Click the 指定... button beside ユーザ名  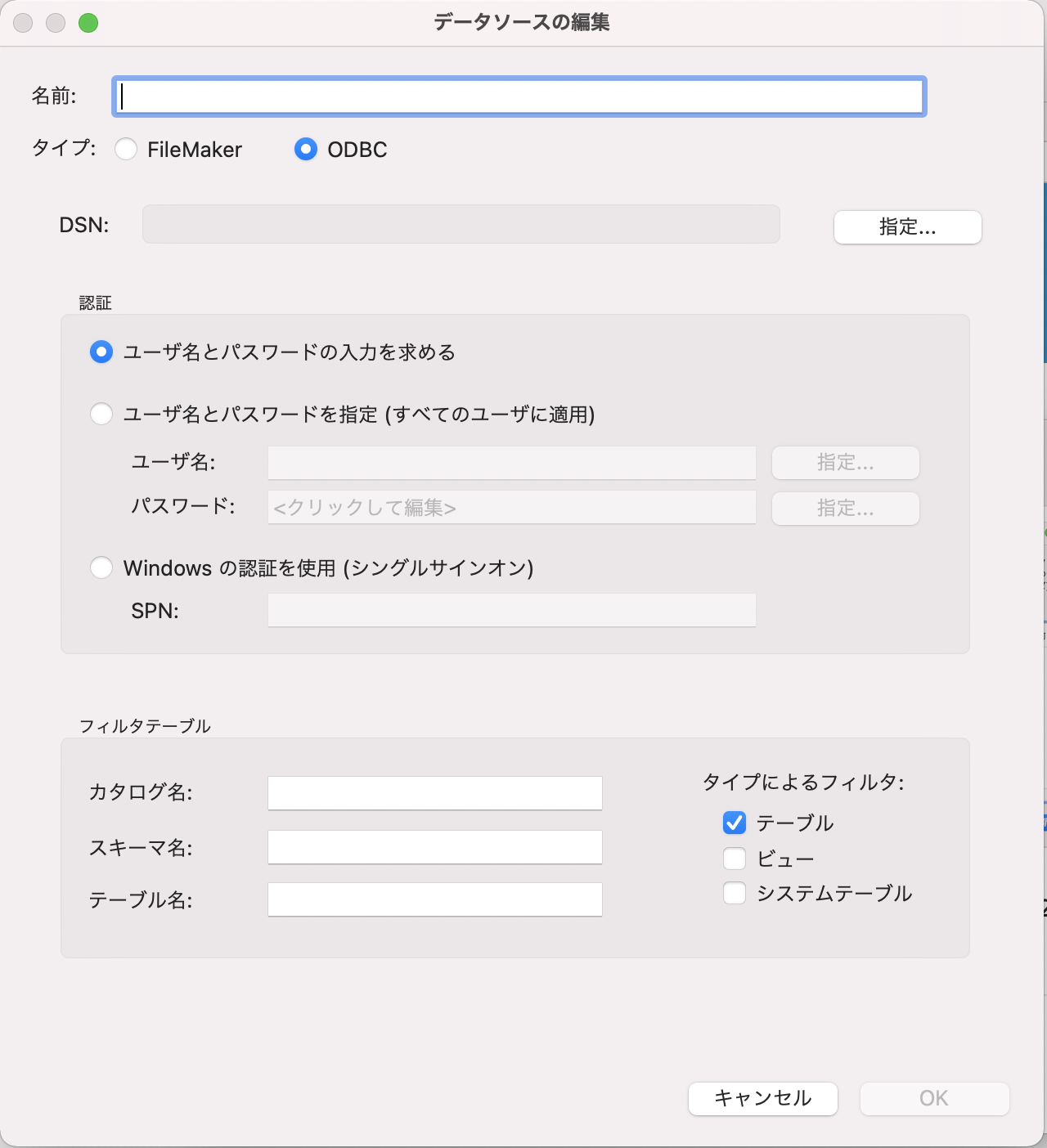pos(845,463)
